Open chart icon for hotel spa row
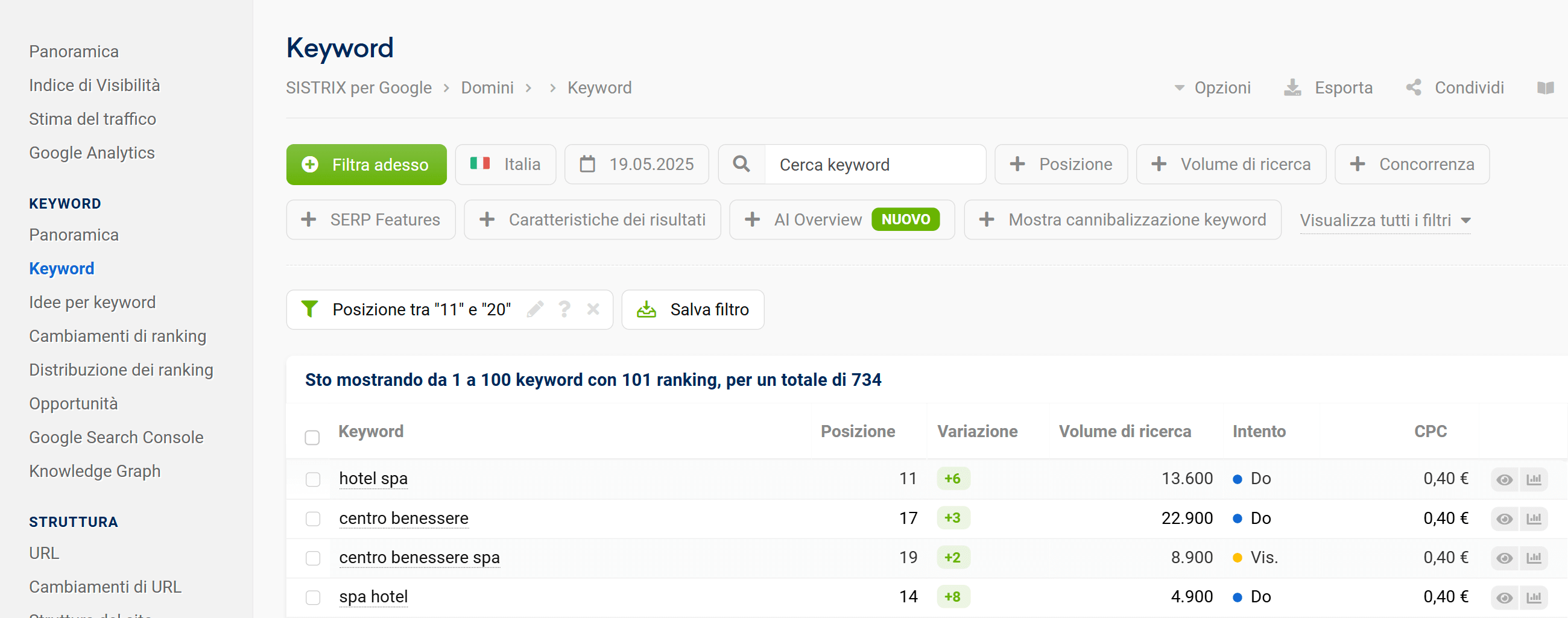The image size is (1568, 618). pyautogui.click(x=1534, y=479)
